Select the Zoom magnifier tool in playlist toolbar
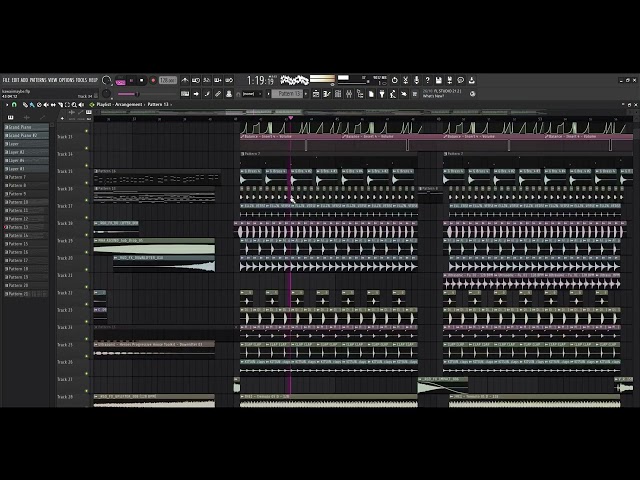 [74, 105]
